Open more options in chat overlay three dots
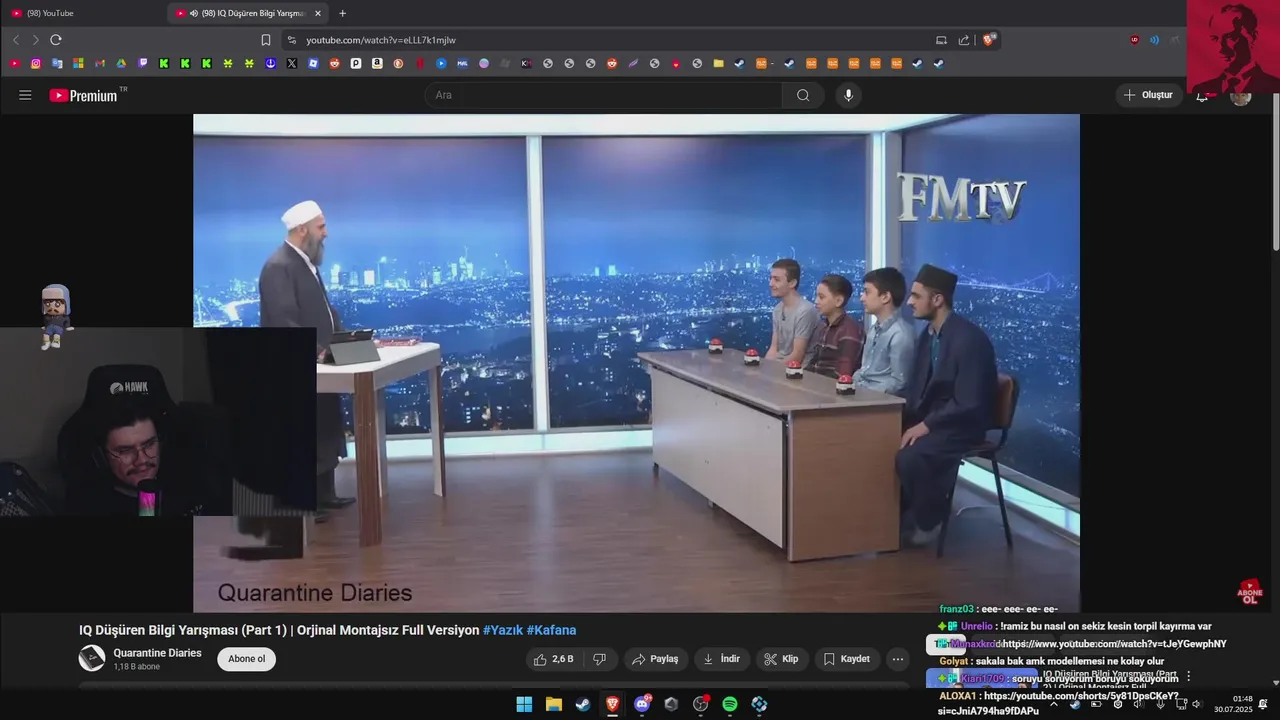The width and height of the screenshot is (1280, 720). [1189, 677]
